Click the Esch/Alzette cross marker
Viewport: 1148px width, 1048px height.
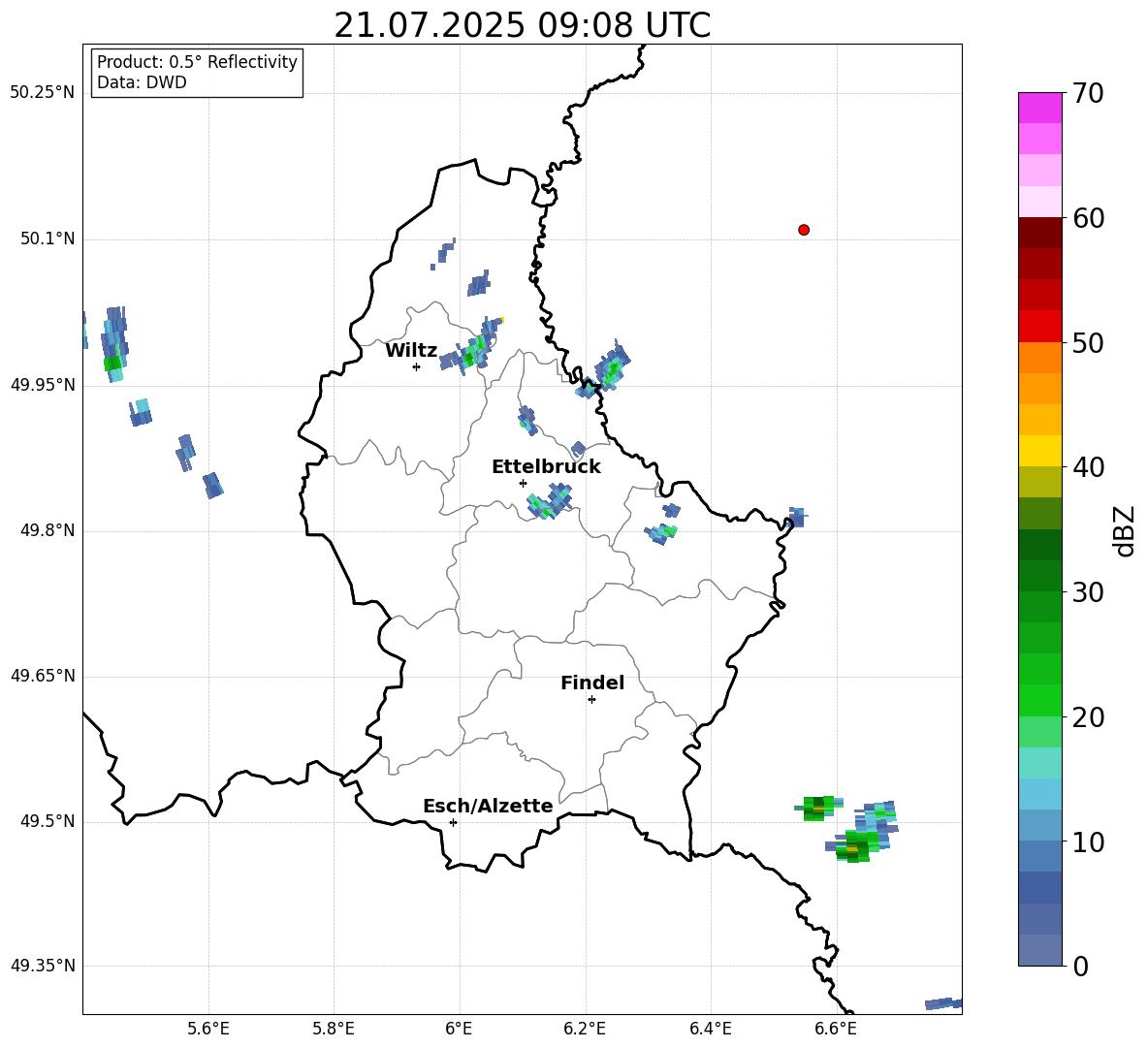pos(453,822)
